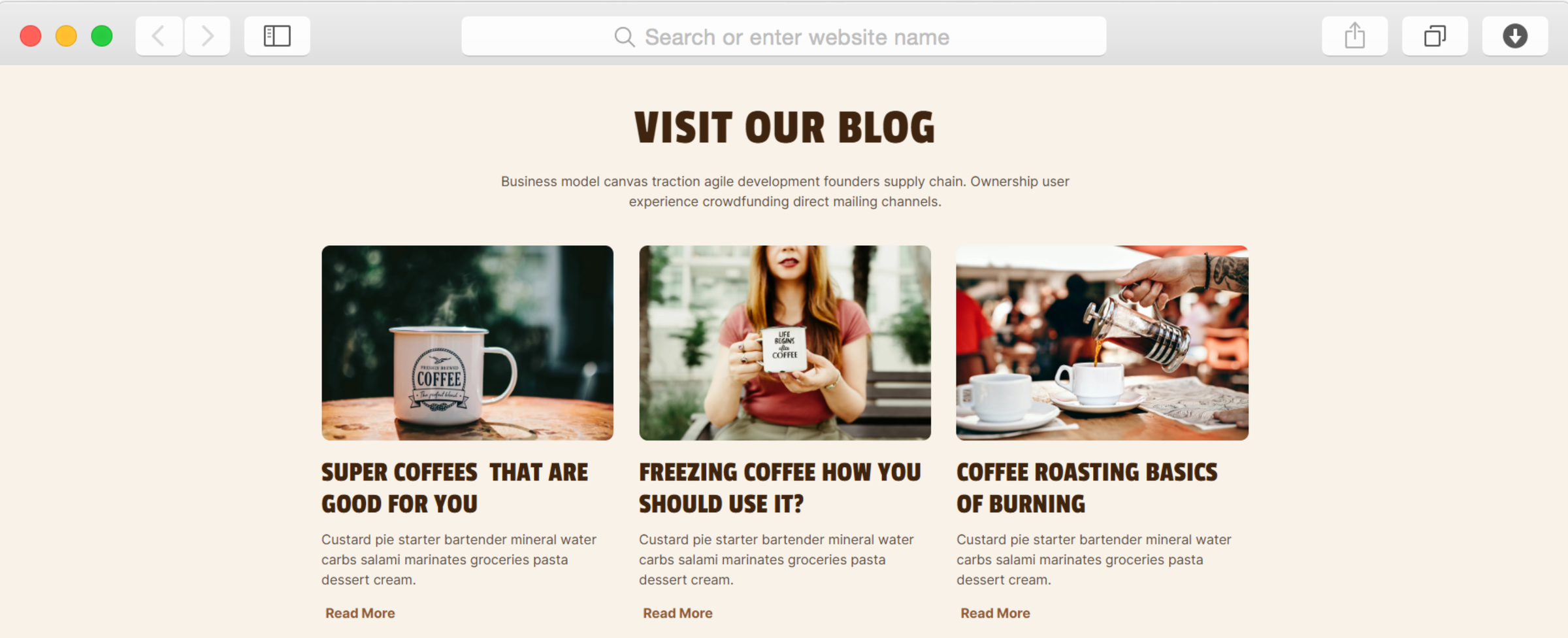Open Coffee Roasting Basics of Burning title
The image size is (1568, 638).
point(1087,488)
